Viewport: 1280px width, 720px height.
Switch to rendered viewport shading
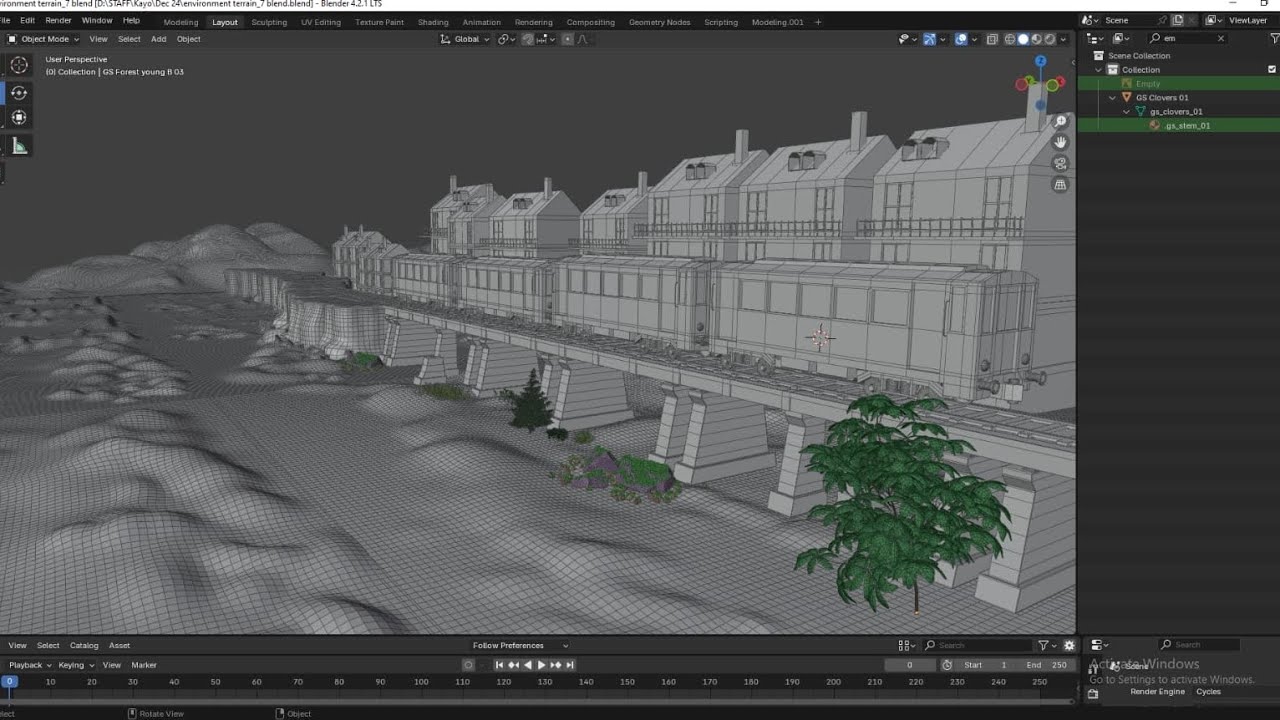(1050, 39)
